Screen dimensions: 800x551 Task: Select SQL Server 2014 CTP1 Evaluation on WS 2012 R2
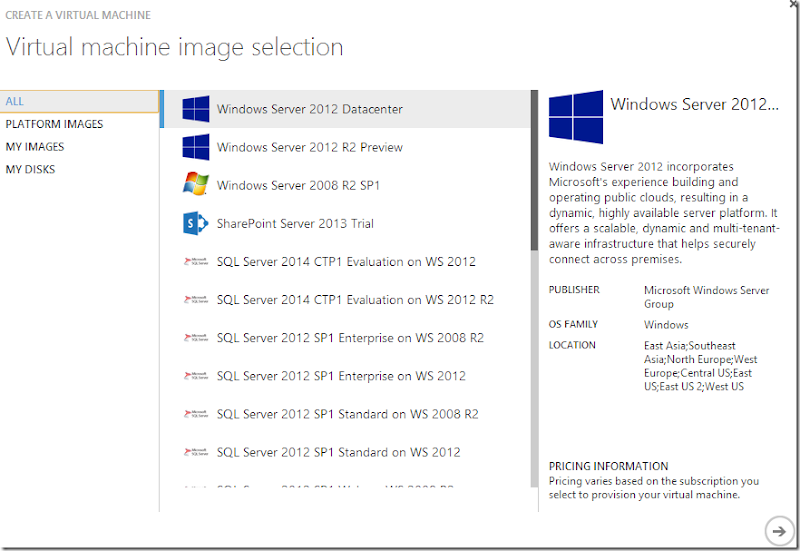click(355, 300)
